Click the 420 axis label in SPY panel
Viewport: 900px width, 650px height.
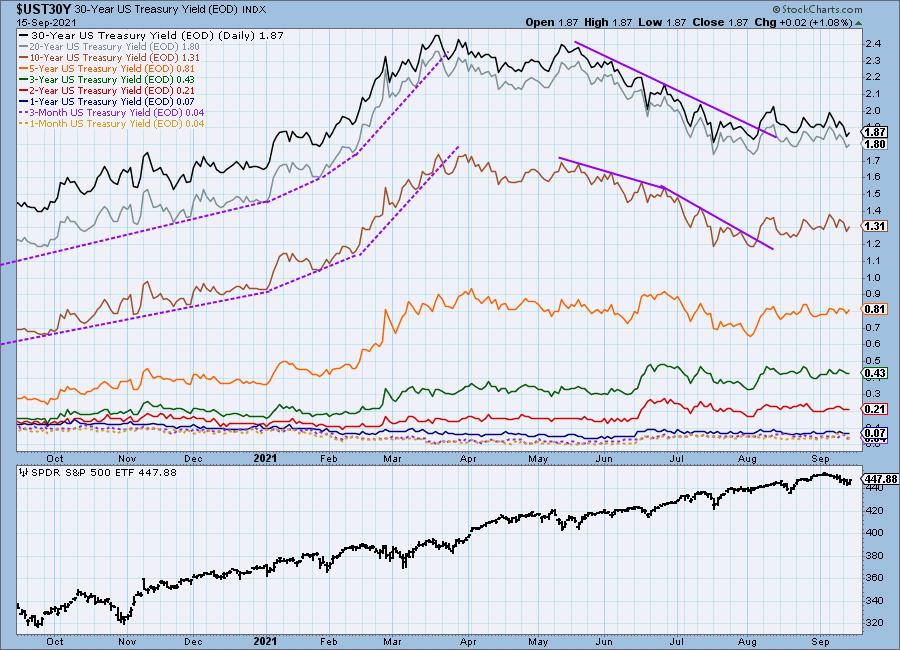click(875, 510)
